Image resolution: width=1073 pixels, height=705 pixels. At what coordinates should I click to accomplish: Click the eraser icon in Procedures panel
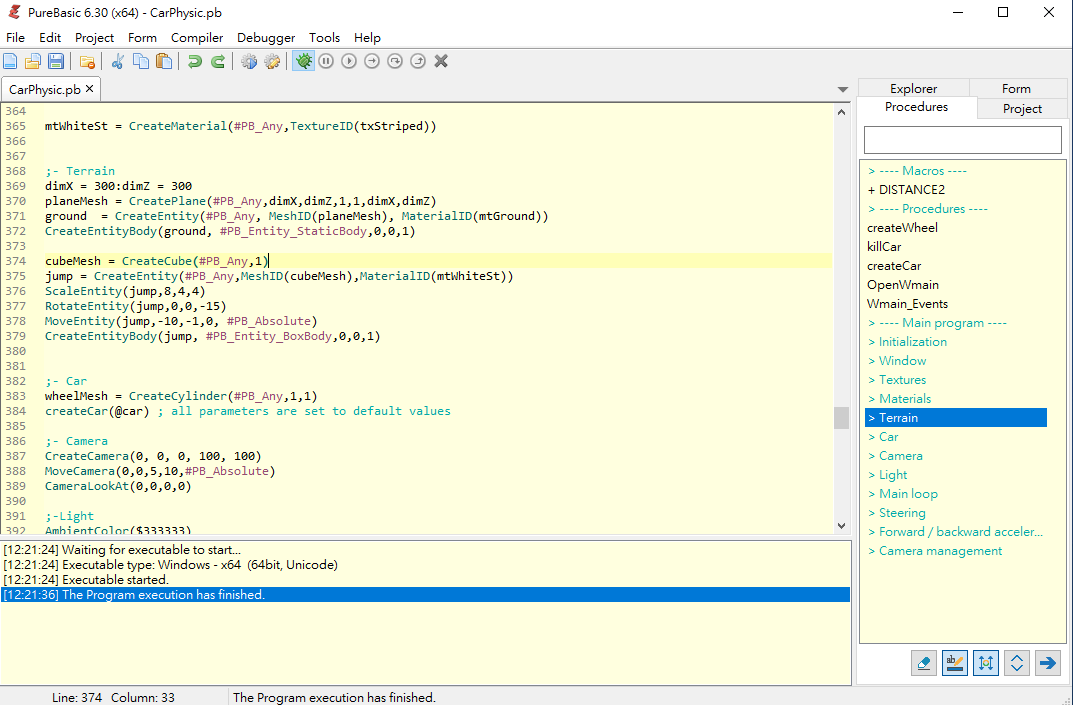pos(924,662)
